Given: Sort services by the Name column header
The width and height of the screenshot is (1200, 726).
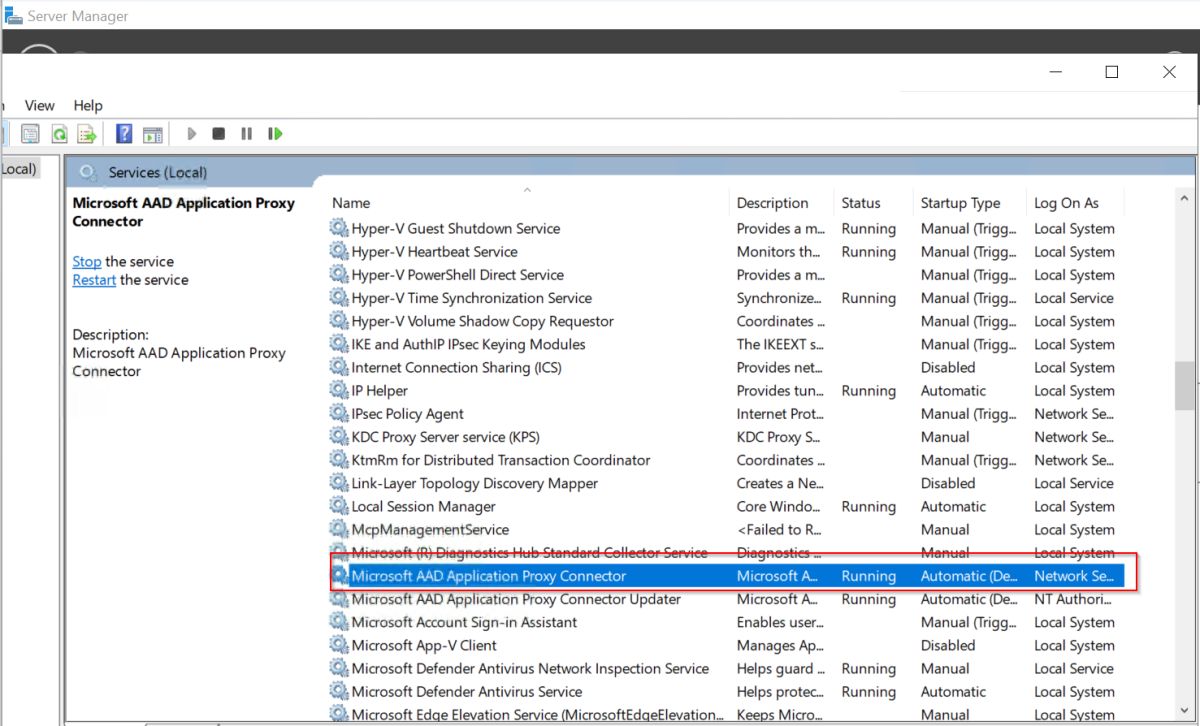Looking at the screenshot, I should (351, 202).
